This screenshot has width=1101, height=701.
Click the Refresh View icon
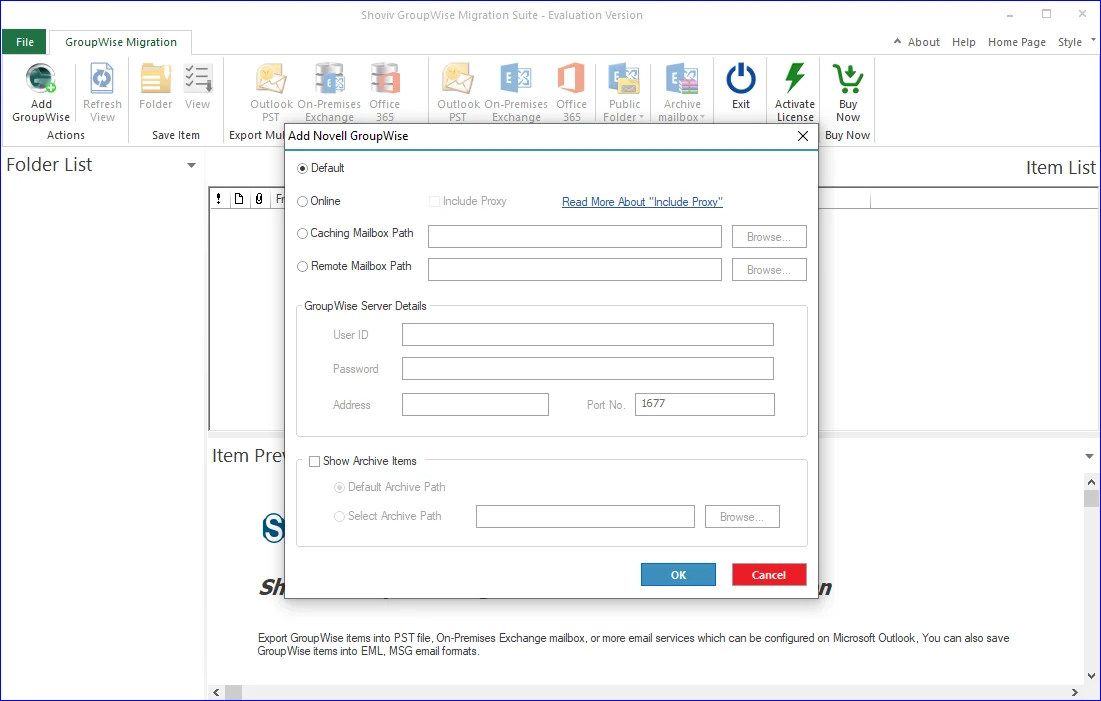102,79
